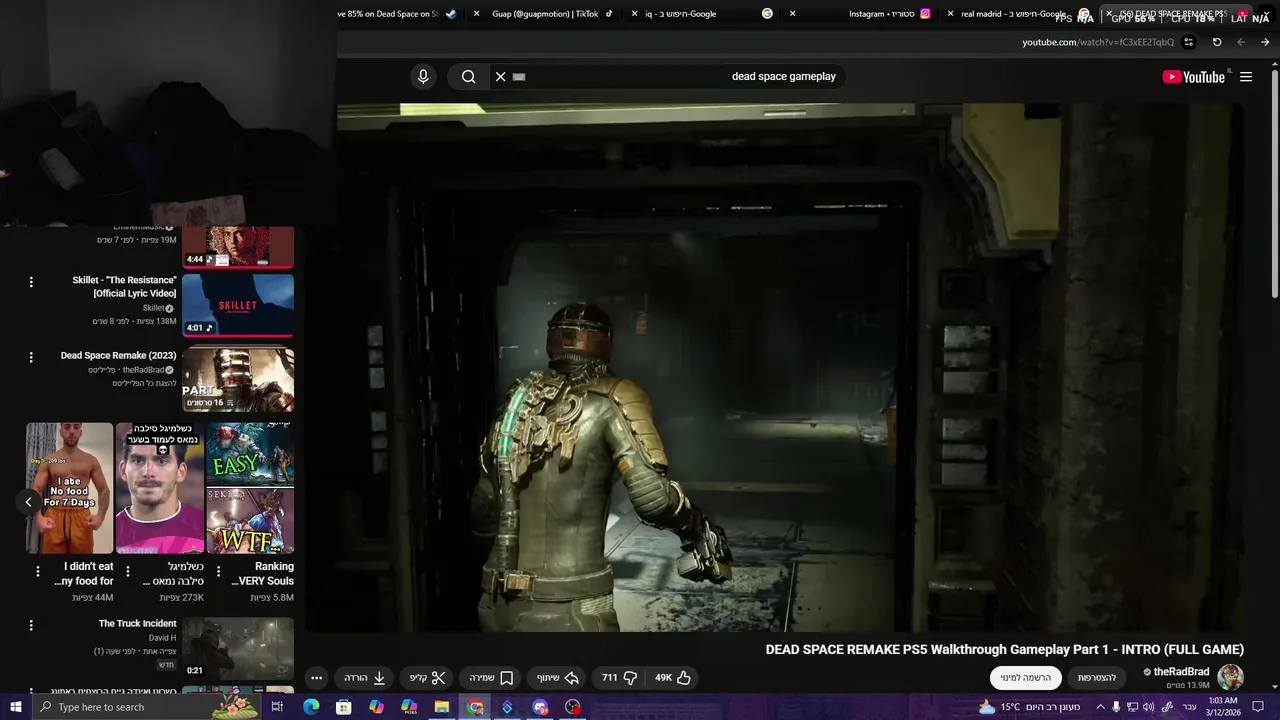The height and width of the screenshot is (720, 1280).
Task: Open the YouTube hamburger guide menu
Action: [1246, 77]
